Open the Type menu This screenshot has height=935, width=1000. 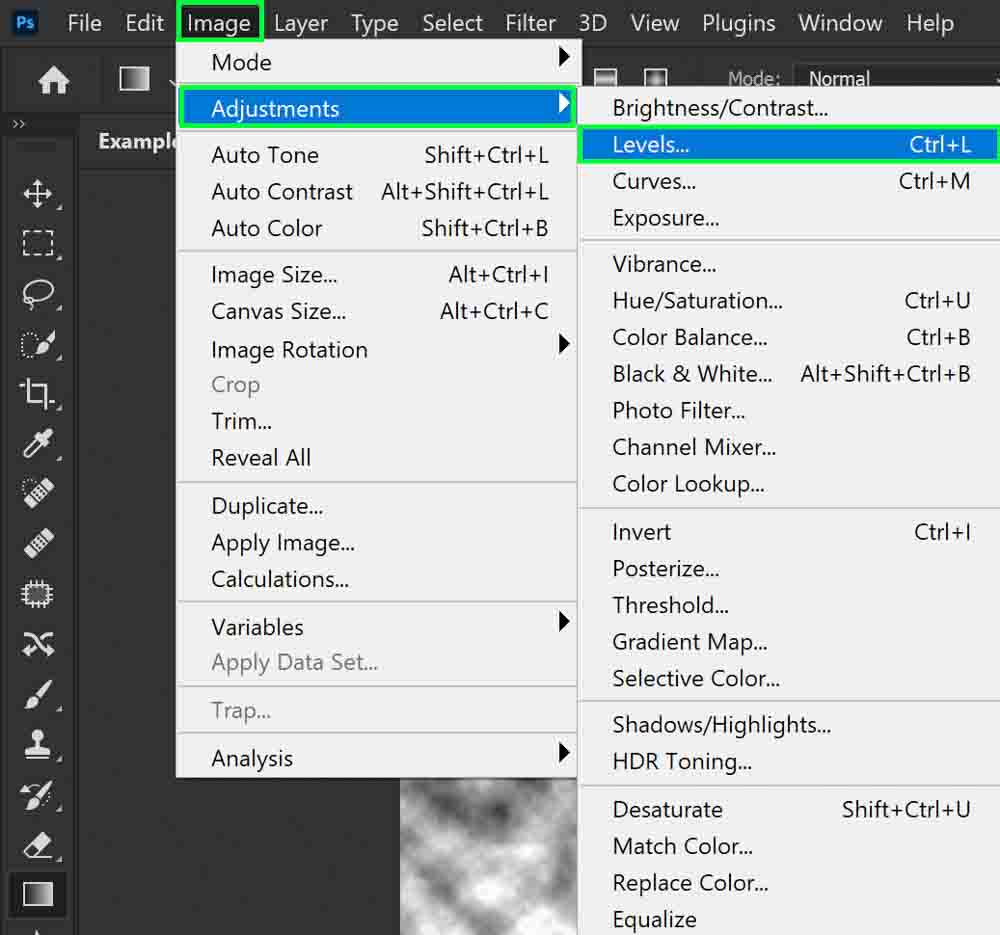[x=374, y=24]
